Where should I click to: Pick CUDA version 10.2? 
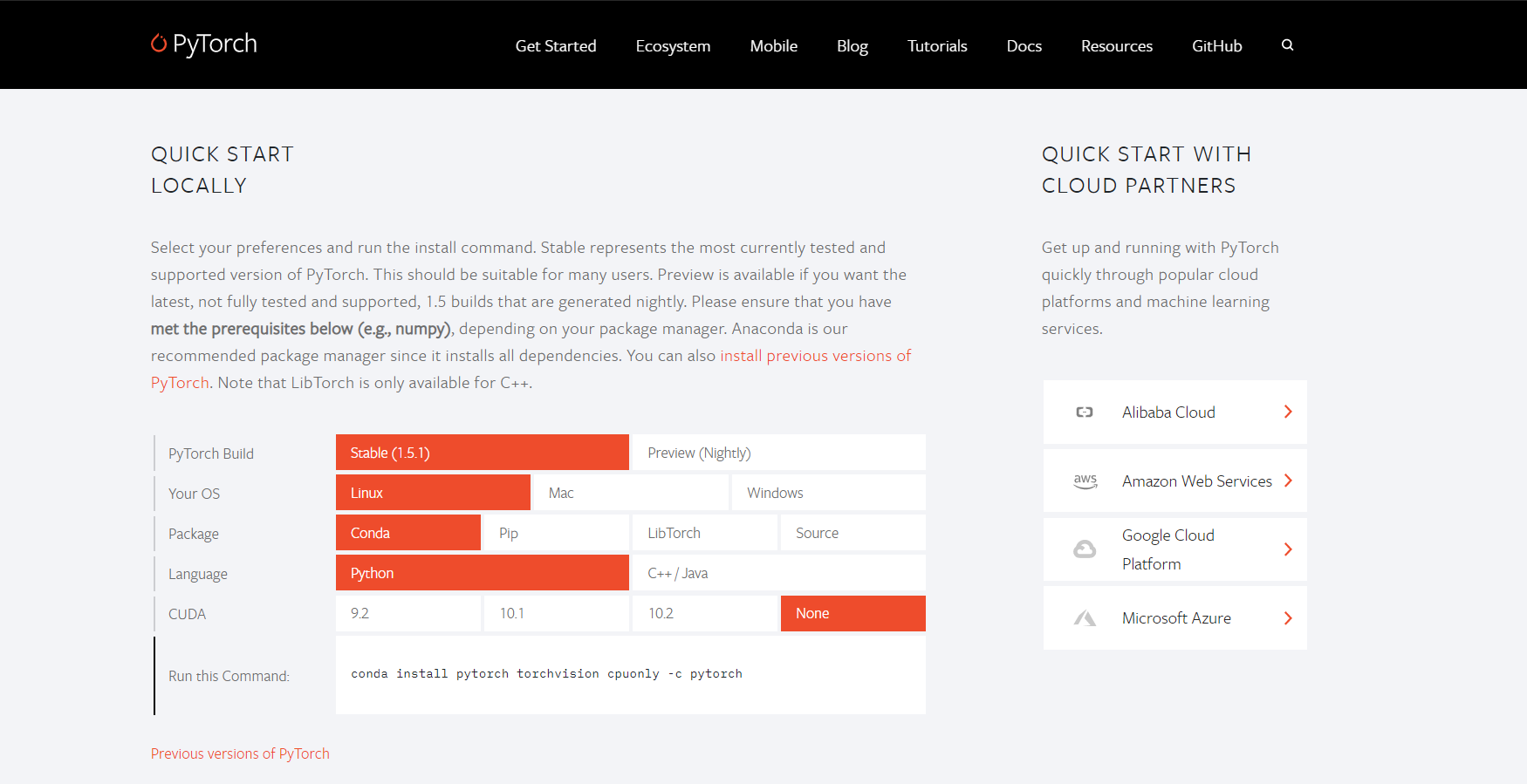[705, 613]
